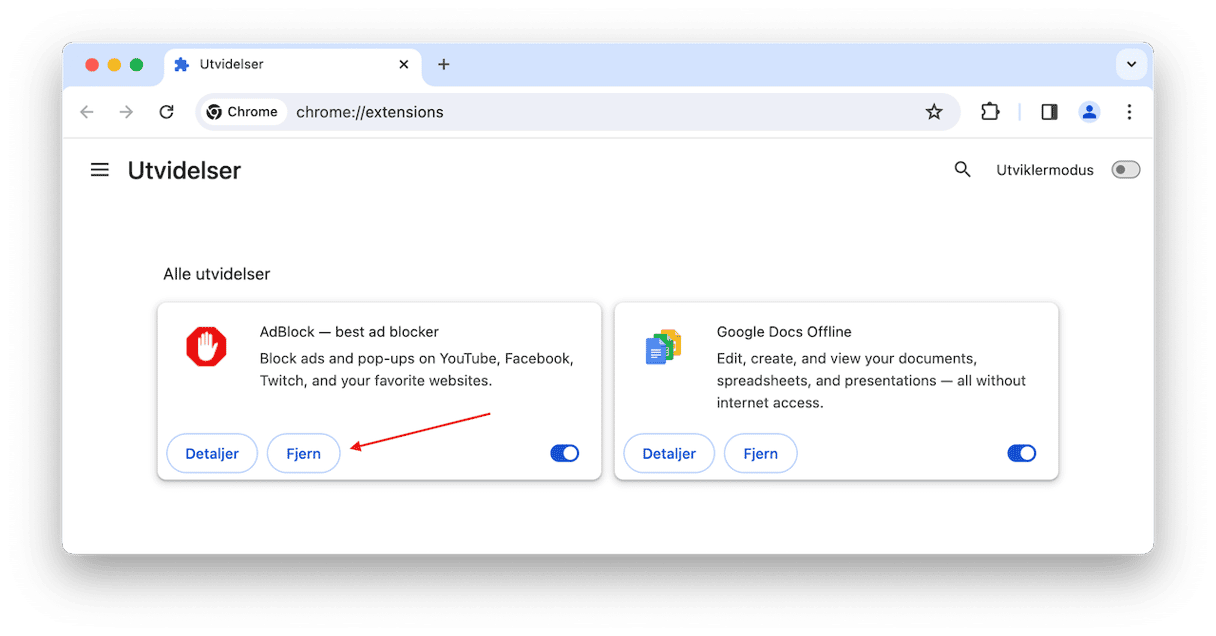Image resolution: width=1216 pixels, height=636 pixels.
Task: Open Chrome's three-dot menu
Action: pos(1129,112)
